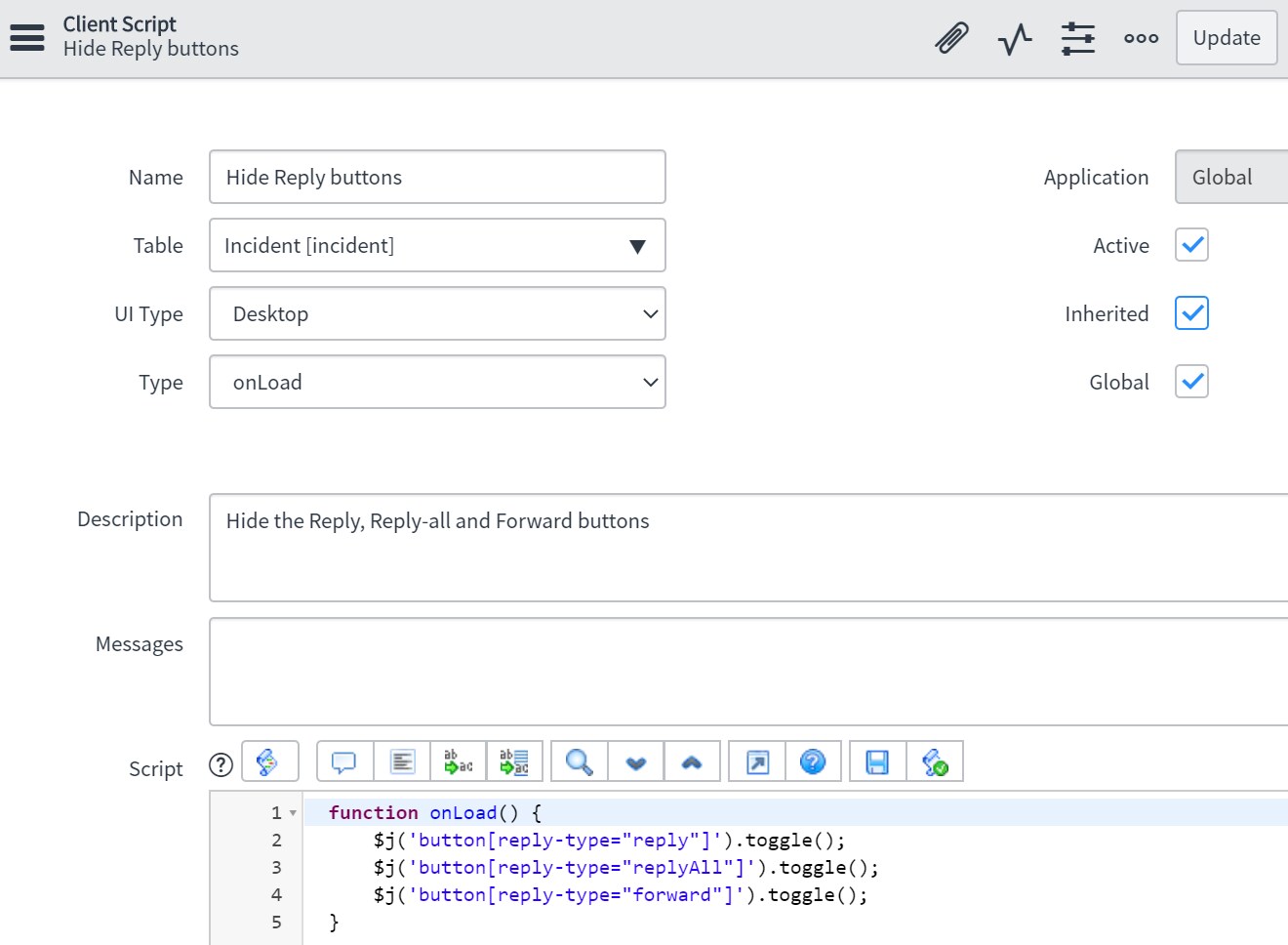This screenshot has height=945, width=1288.
Task: Click the blue editor help icon
Action: click(813, 761)
